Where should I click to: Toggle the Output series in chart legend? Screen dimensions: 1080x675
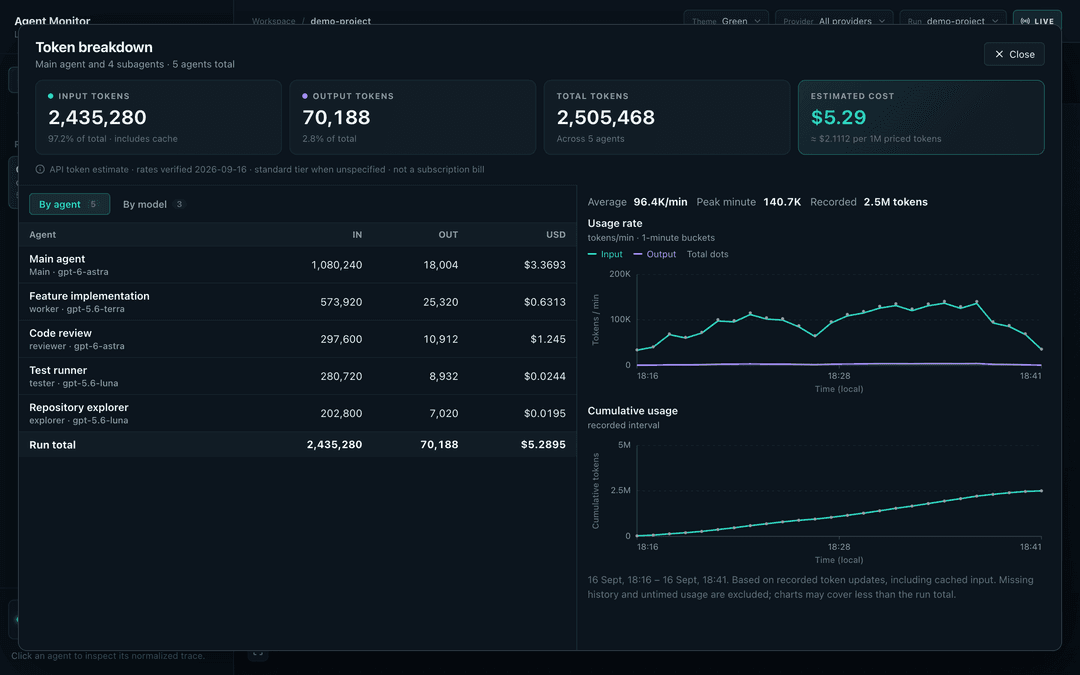(655, 254)
